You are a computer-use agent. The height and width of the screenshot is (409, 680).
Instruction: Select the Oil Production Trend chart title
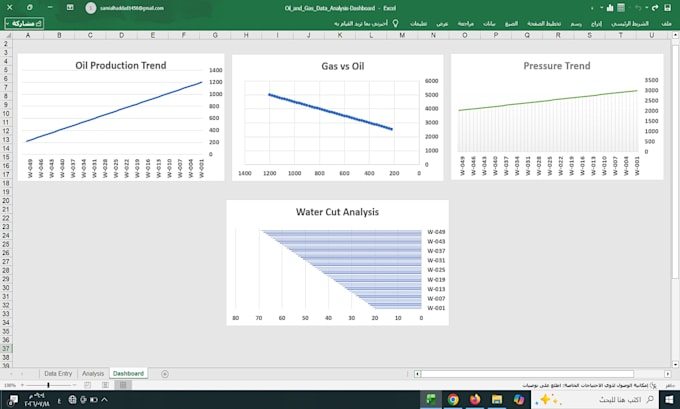121,65
